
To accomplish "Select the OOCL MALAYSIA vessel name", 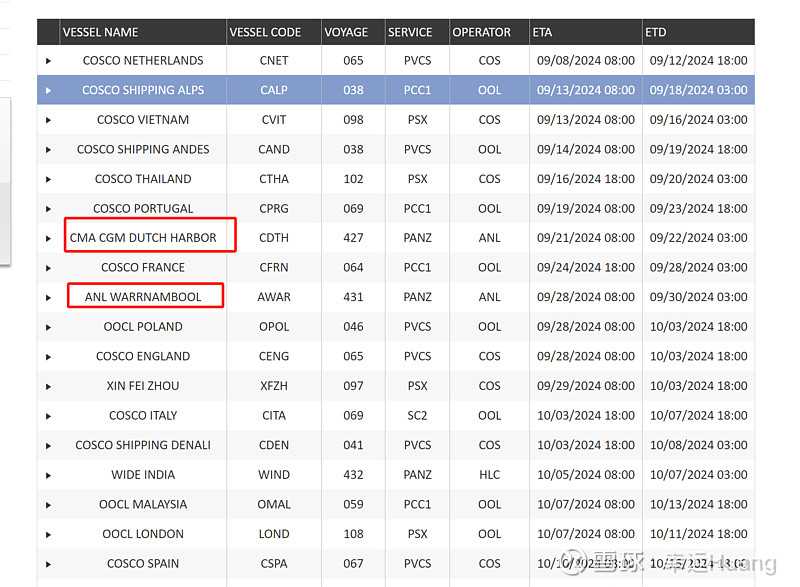I will coord(143,504).
